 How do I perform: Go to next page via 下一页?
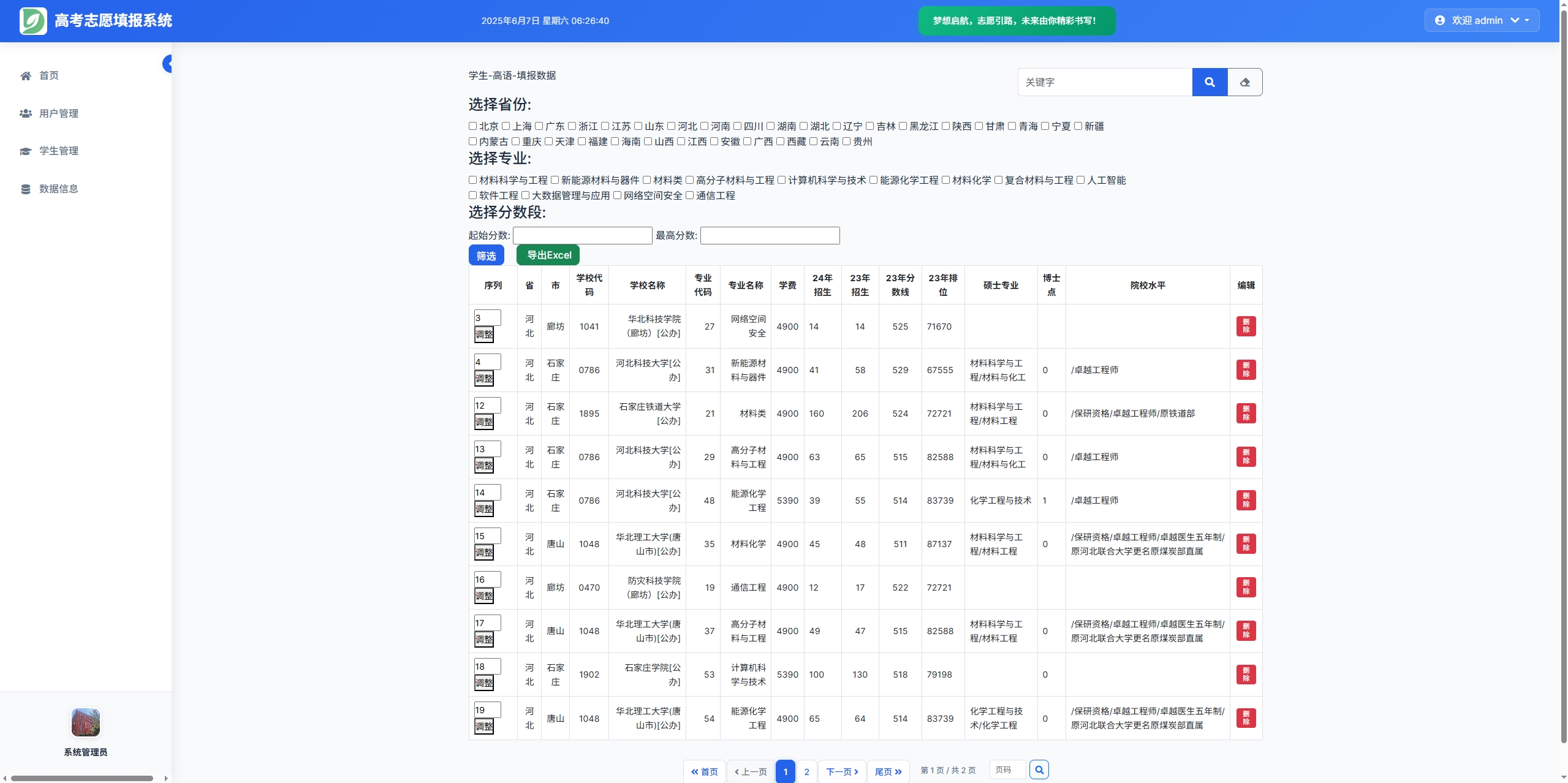[841, 771]
